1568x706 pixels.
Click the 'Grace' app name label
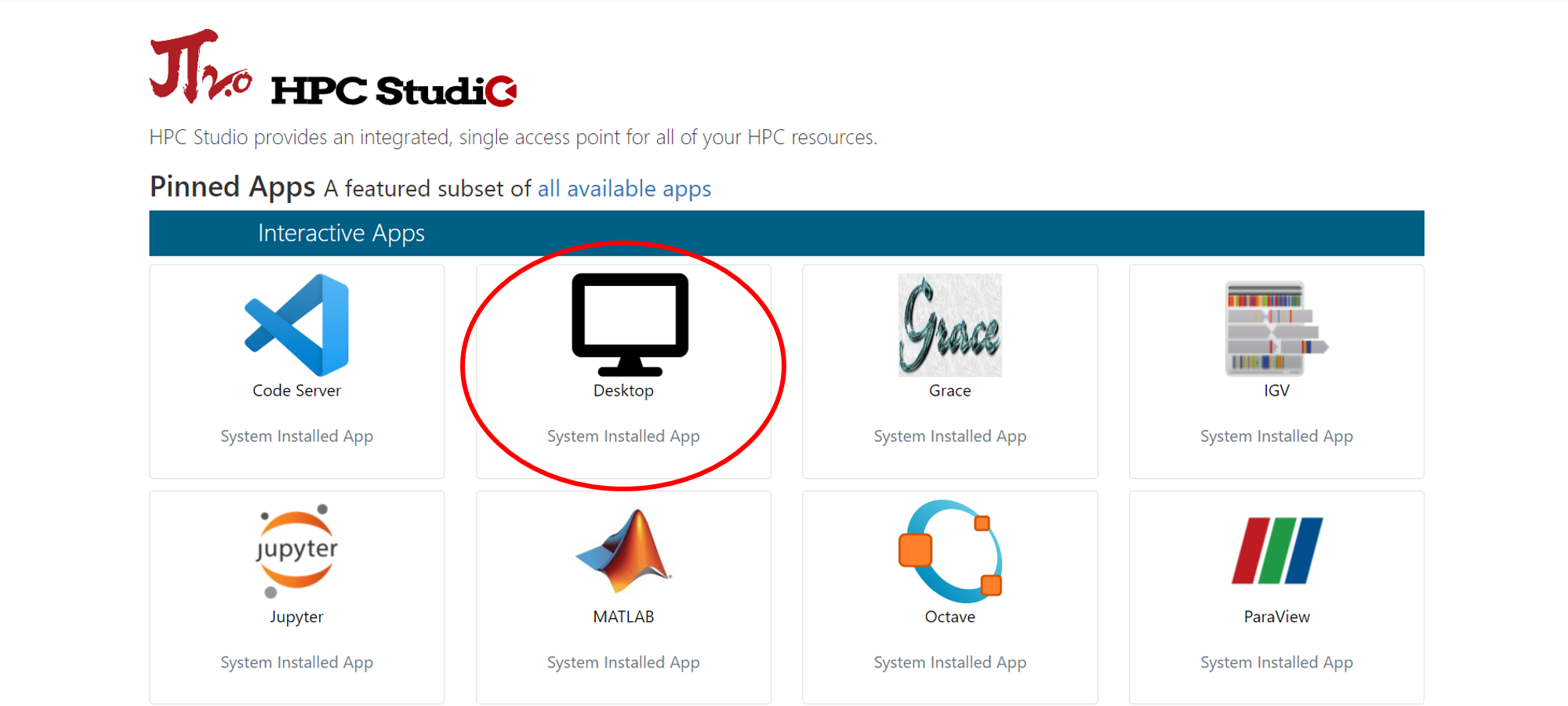coord(949,390)
